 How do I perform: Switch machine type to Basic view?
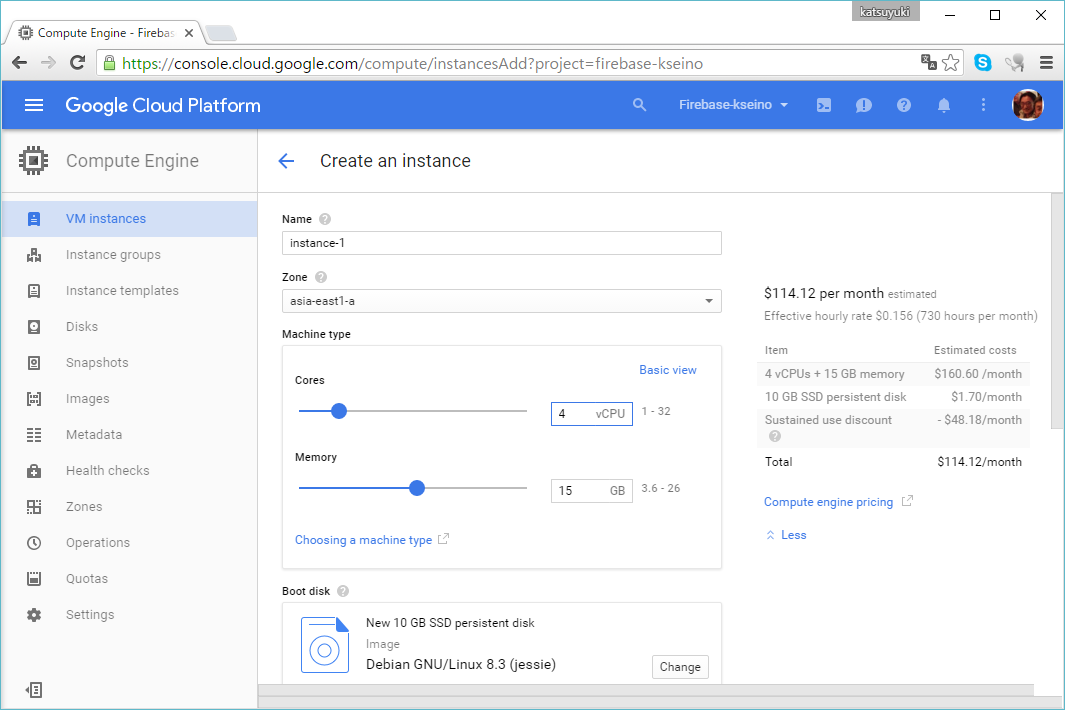point(668,370)
